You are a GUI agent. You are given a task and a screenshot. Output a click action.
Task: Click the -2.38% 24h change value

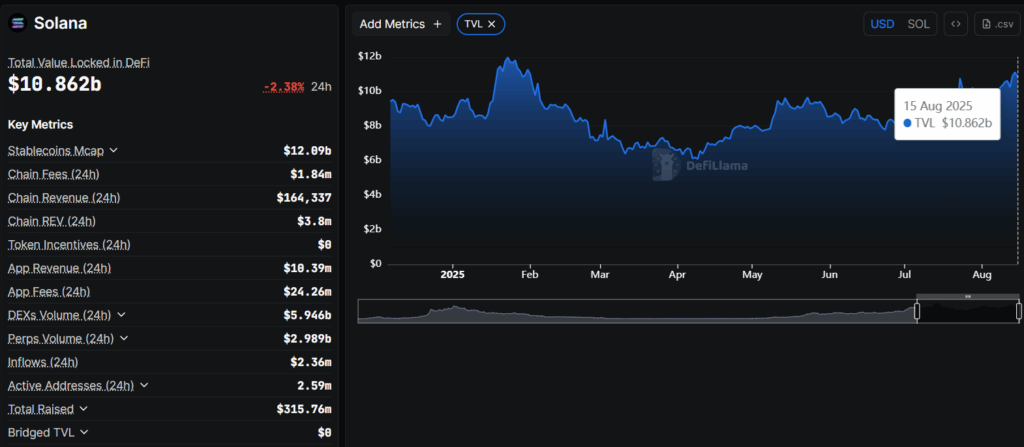pos(283,87)
